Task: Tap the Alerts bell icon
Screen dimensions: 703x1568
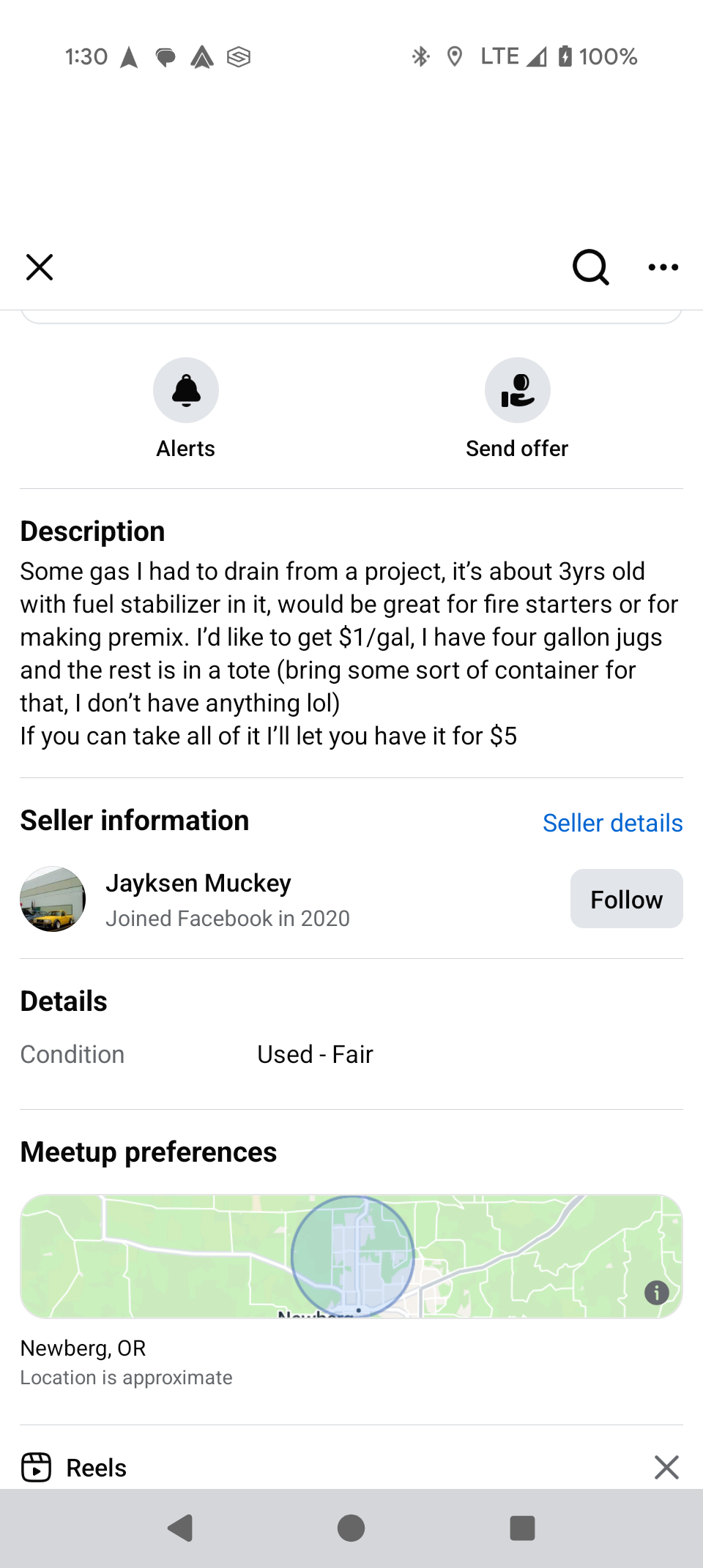Action: (x=186, y=390)
